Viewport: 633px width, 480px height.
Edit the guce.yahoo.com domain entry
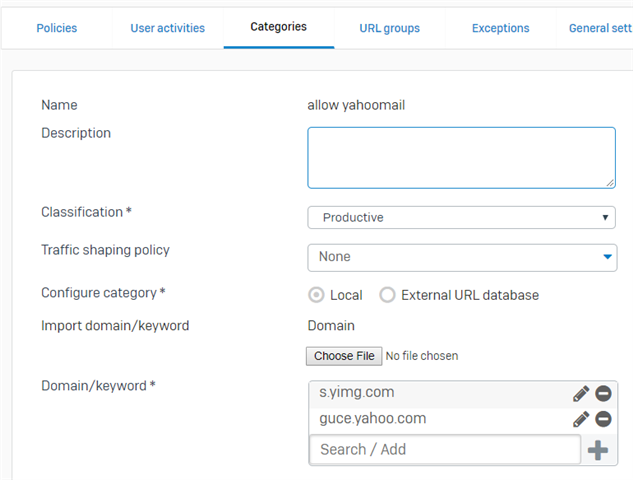coord(581,419)
